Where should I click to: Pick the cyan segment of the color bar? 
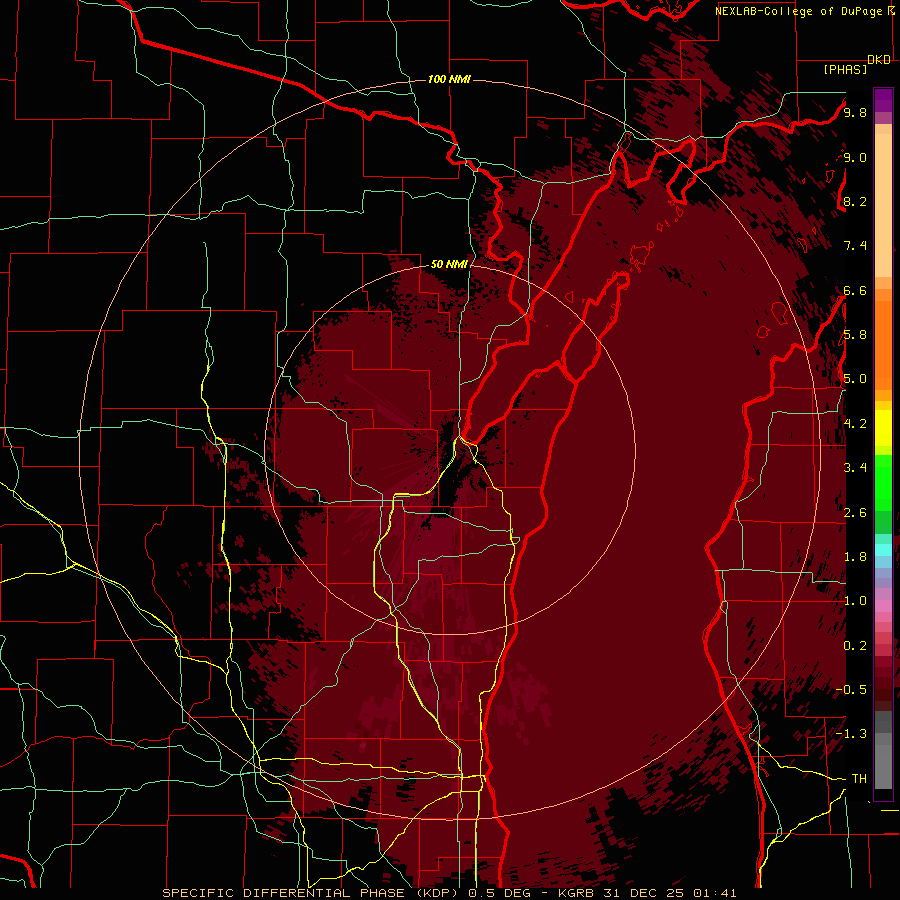(x=883, y=550)
